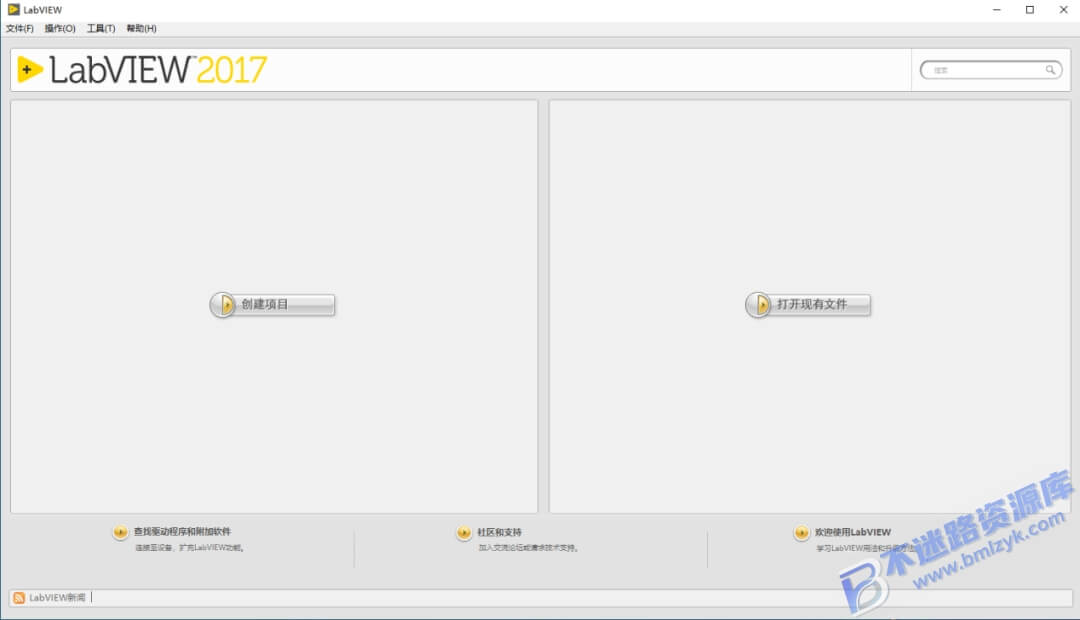This screenshot has width=1080, height=620.
Task: Click the RSS feed icon beside LabVIEW新闻
Action: 19,597
